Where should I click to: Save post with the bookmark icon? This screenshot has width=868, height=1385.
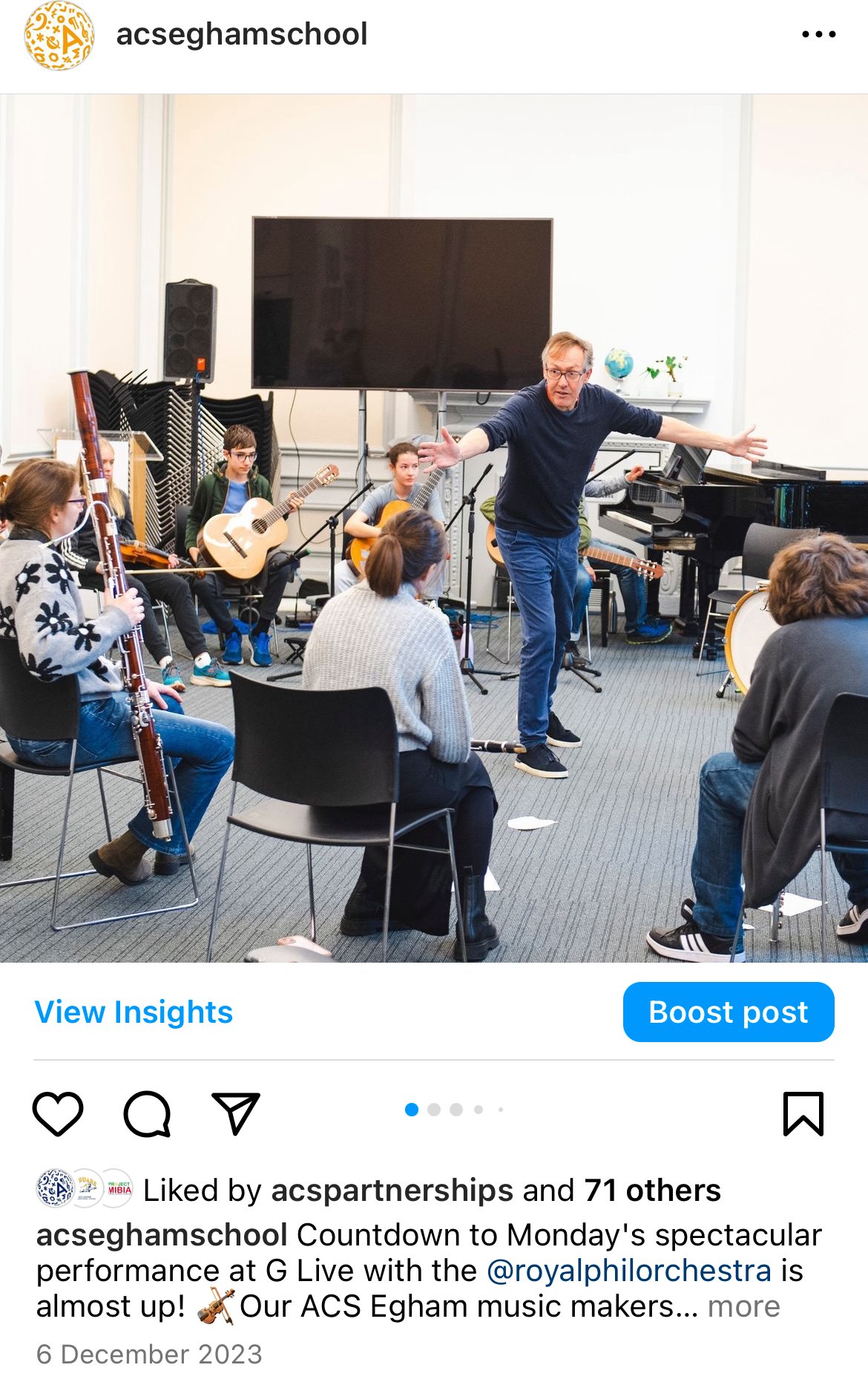(803, 1113)
